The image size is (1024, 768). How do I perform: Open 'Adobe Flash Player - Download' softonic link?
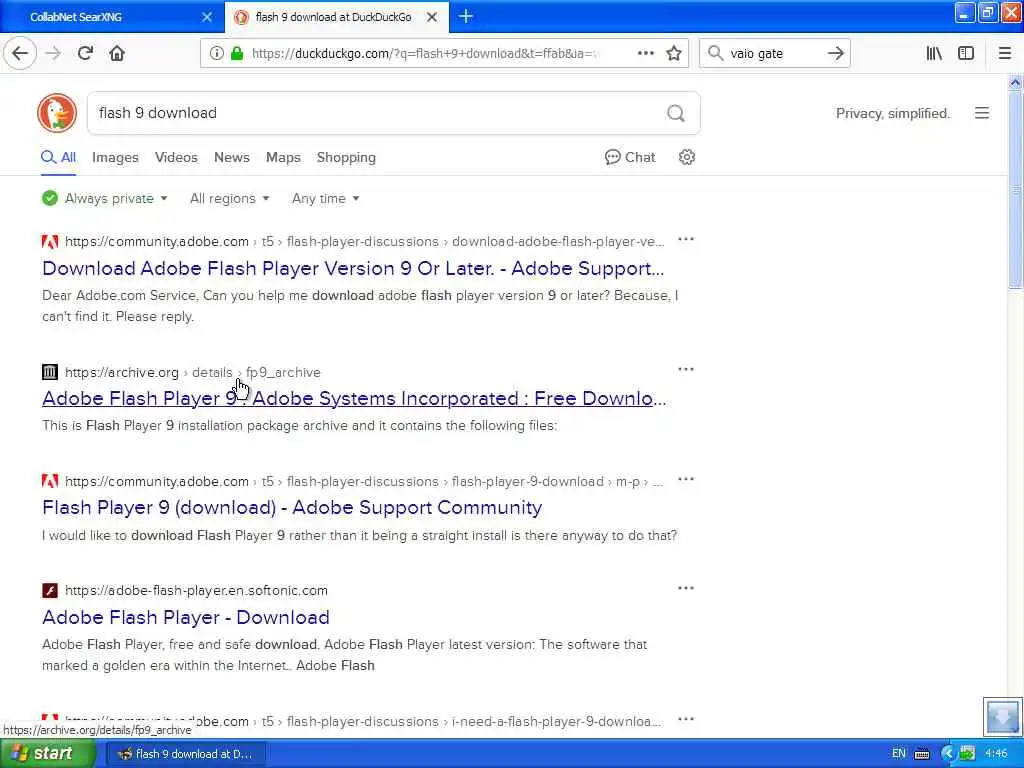(185, 617)
